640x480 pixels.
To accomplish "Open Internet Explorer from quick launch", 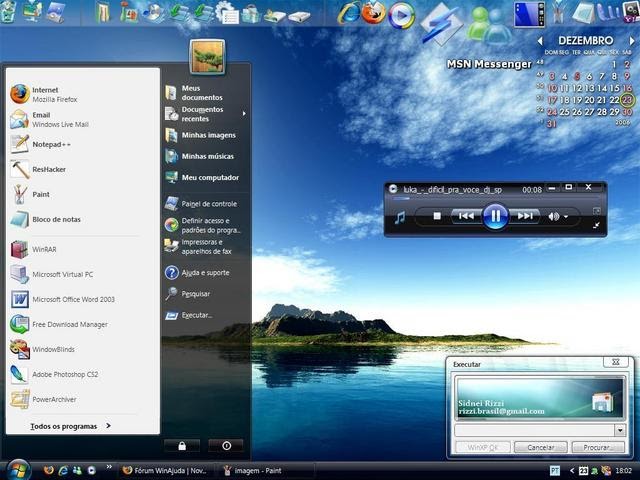I will pos(63,469).
